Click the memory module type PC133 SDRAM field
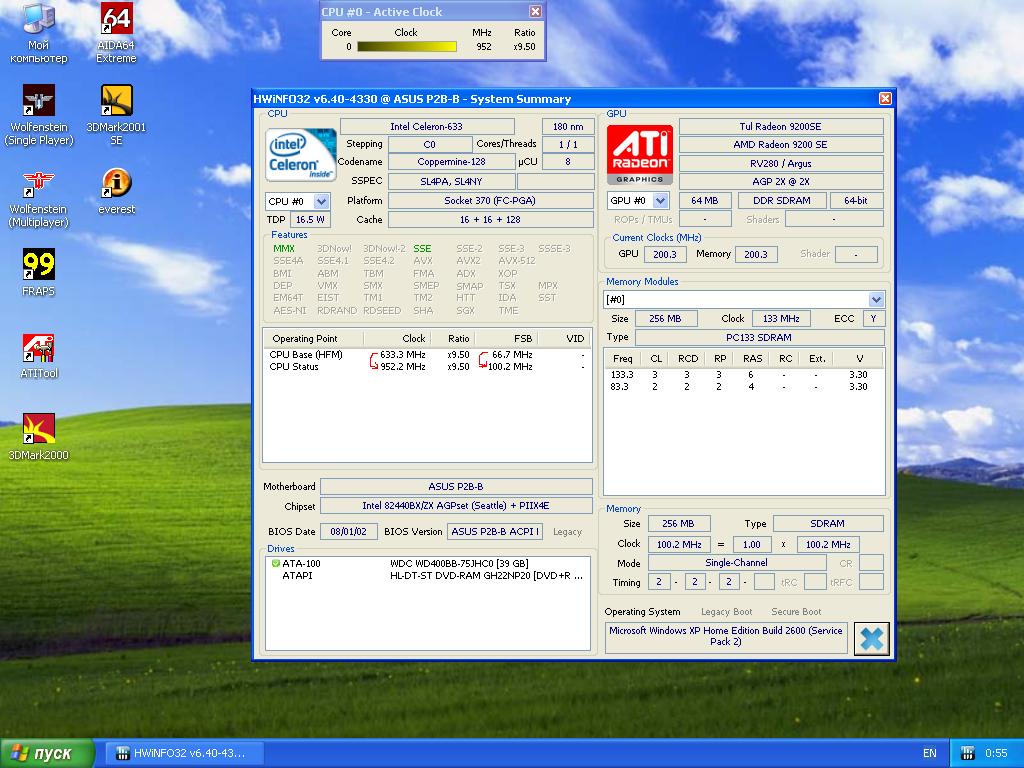Screen dimensions: 1024x768 click(759, 338)
